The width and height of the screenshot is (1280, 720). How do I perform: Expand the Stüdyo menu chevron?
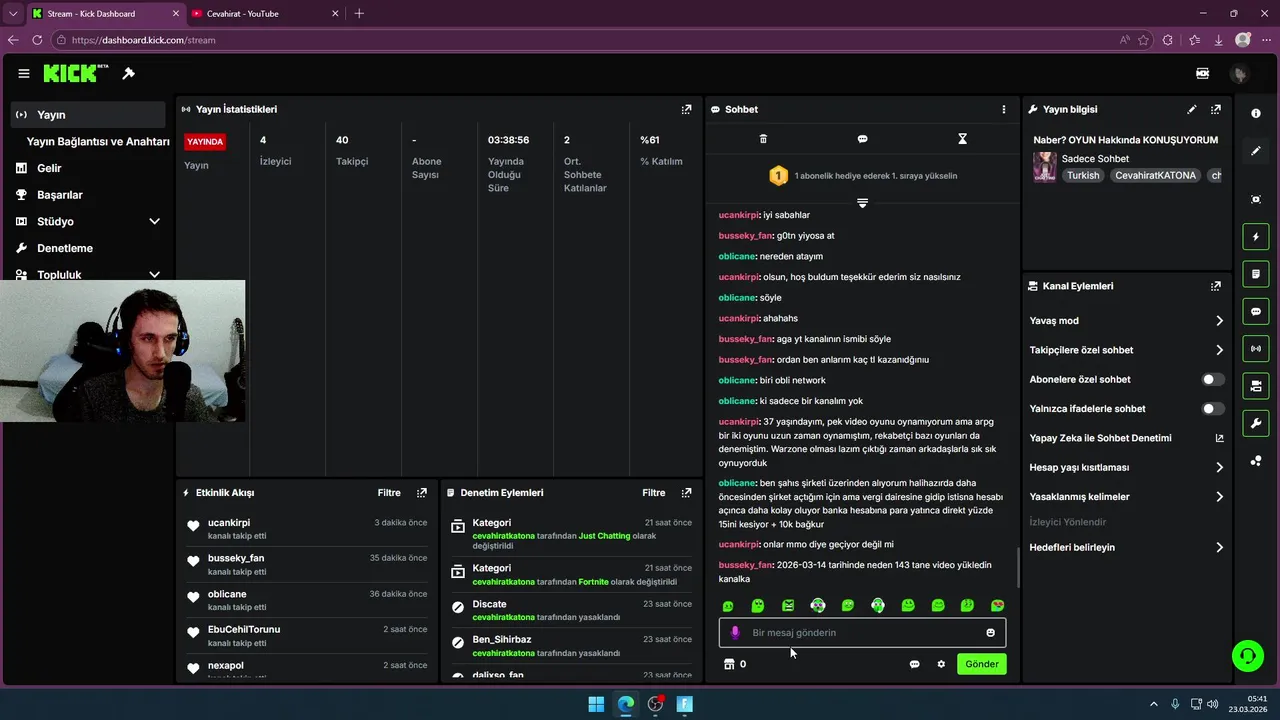pyautogui.click(x=154, y=222)
